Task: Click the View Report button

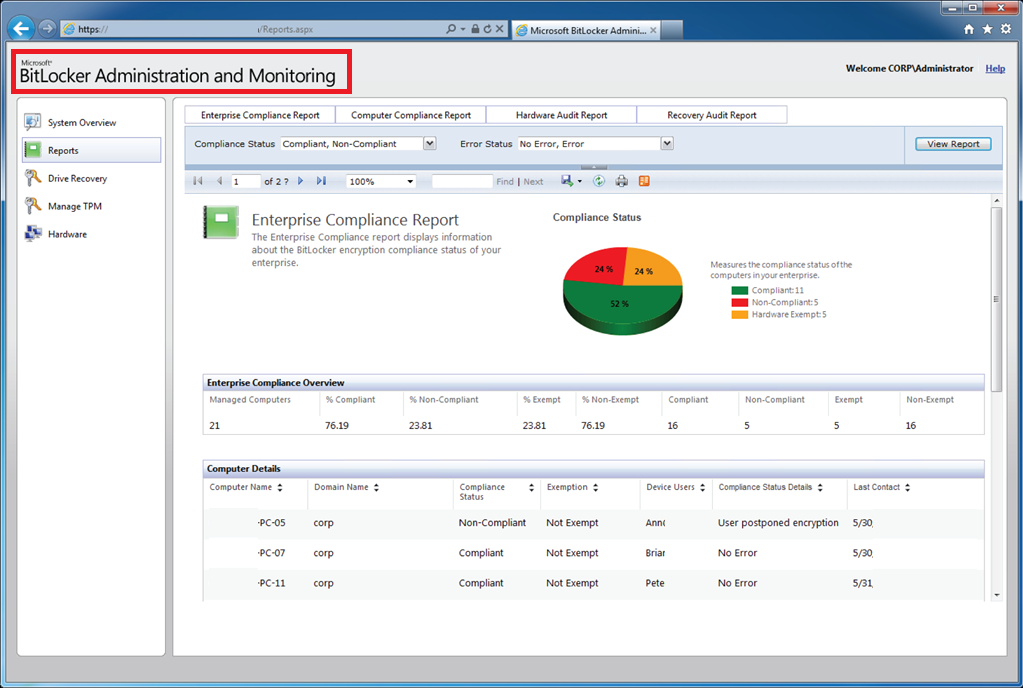Action: tap(953, 144)
